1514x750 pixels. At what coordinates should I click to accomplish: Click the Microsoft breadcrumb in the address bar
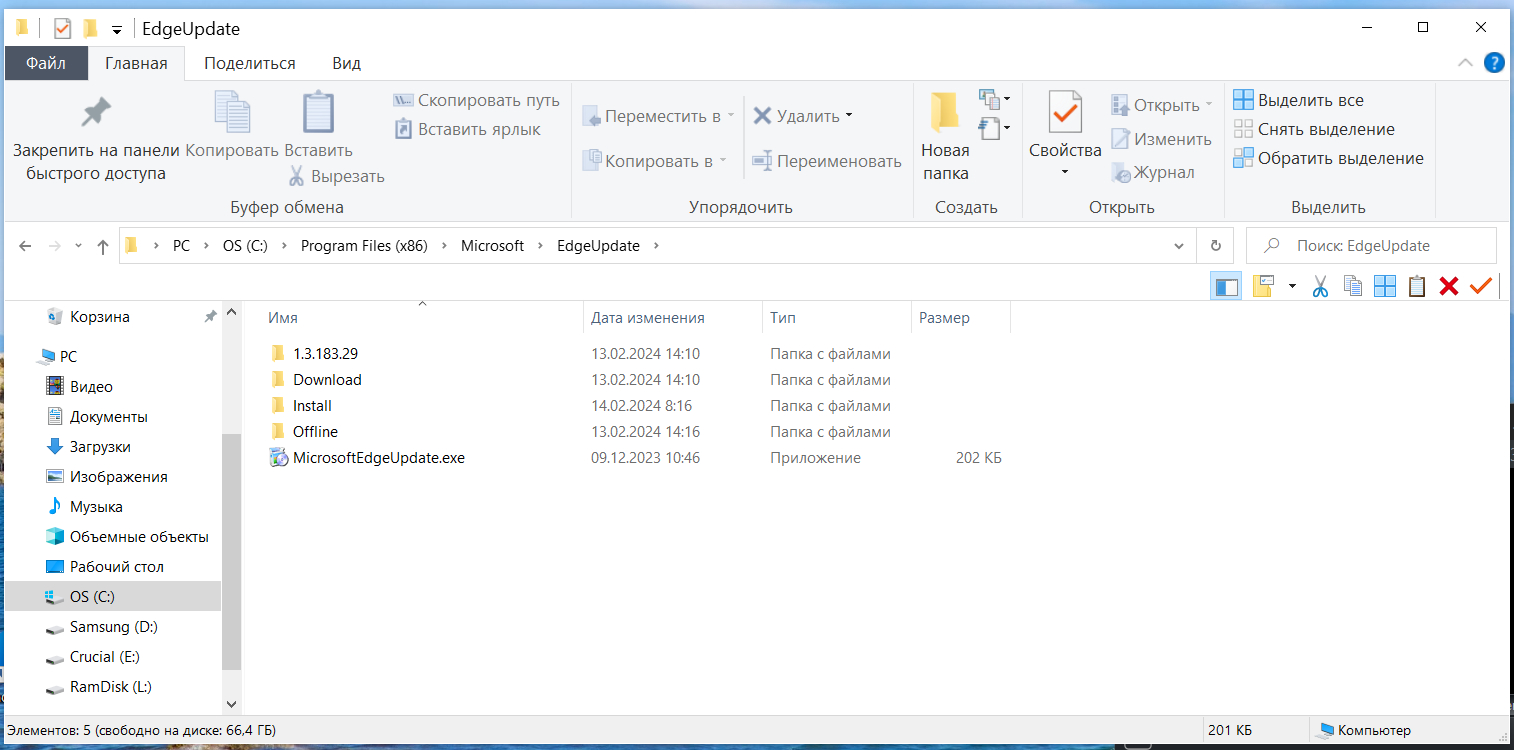click(492, 246)
